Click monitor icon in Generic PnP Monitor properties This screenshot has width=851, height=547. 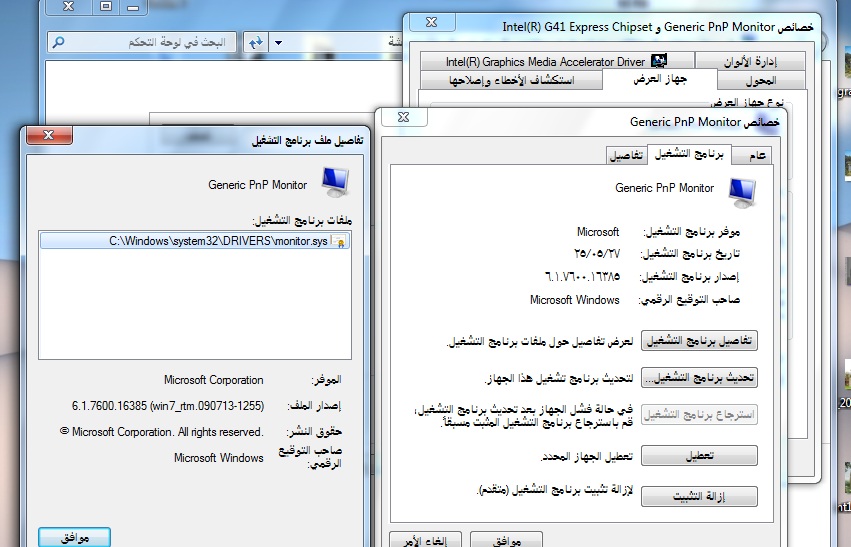tap(742, 193)
